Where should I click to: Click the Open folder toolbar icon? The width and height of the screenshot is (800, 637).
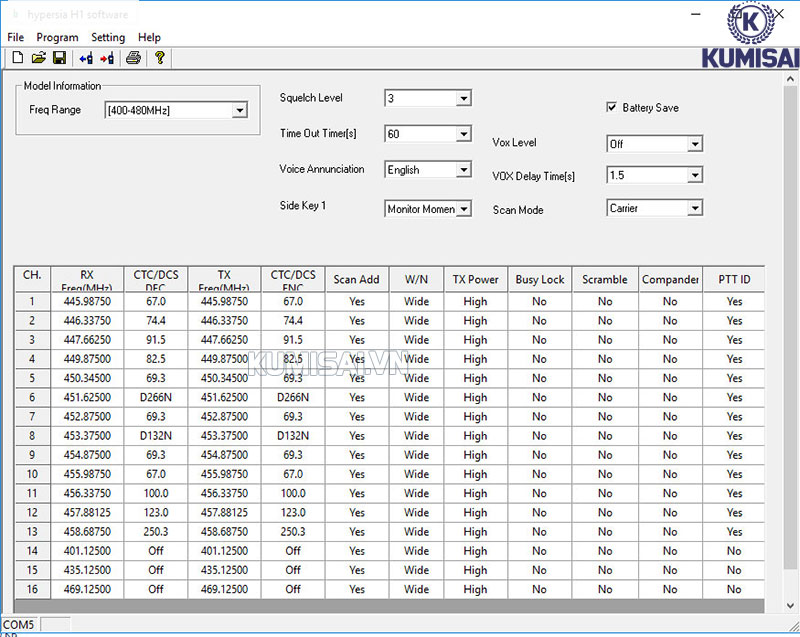[x=39, y=58]
